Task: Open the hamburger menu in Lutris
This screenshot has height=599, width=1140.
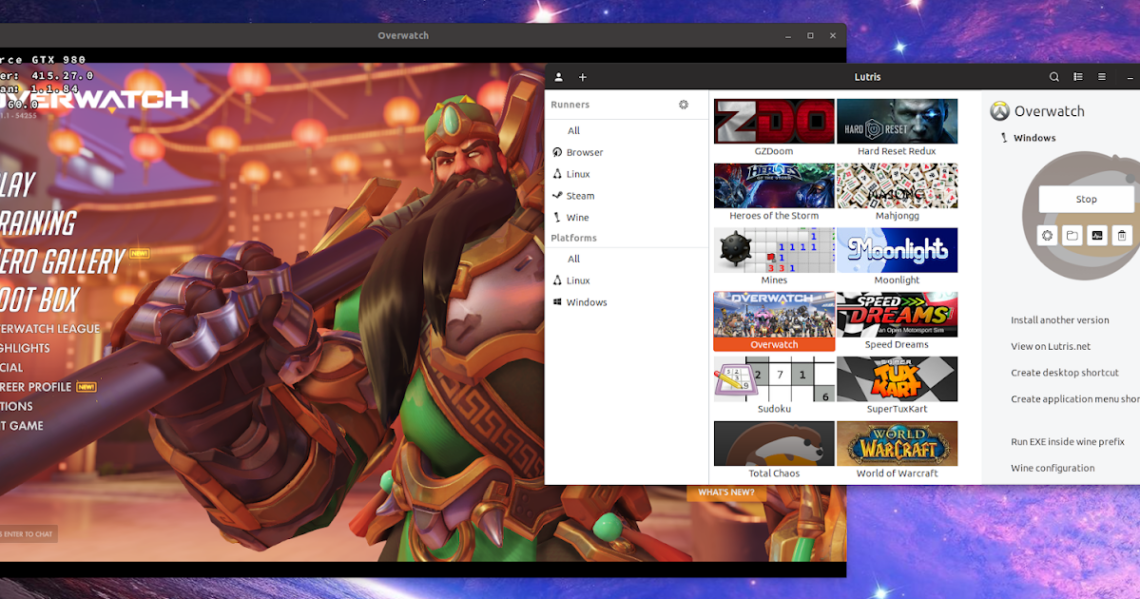Action: click(1101, 76)
